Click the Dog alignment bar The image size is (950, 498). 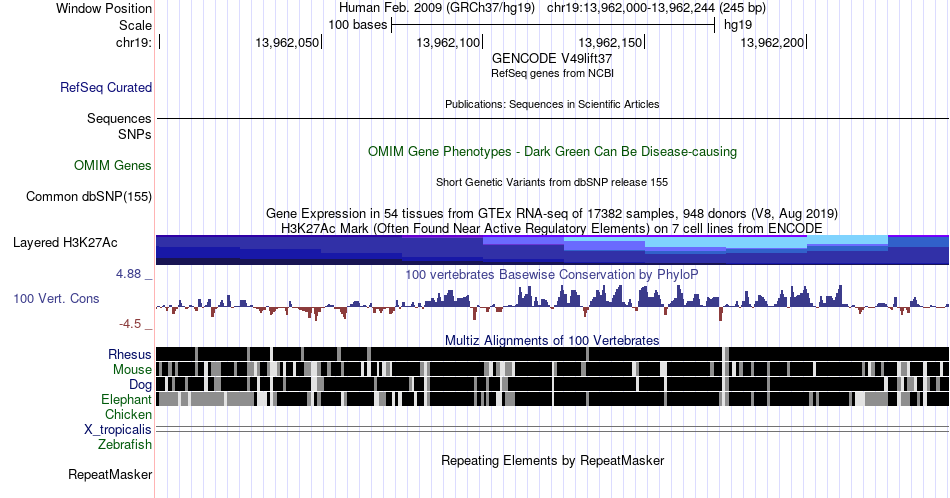tap(552, 384)
